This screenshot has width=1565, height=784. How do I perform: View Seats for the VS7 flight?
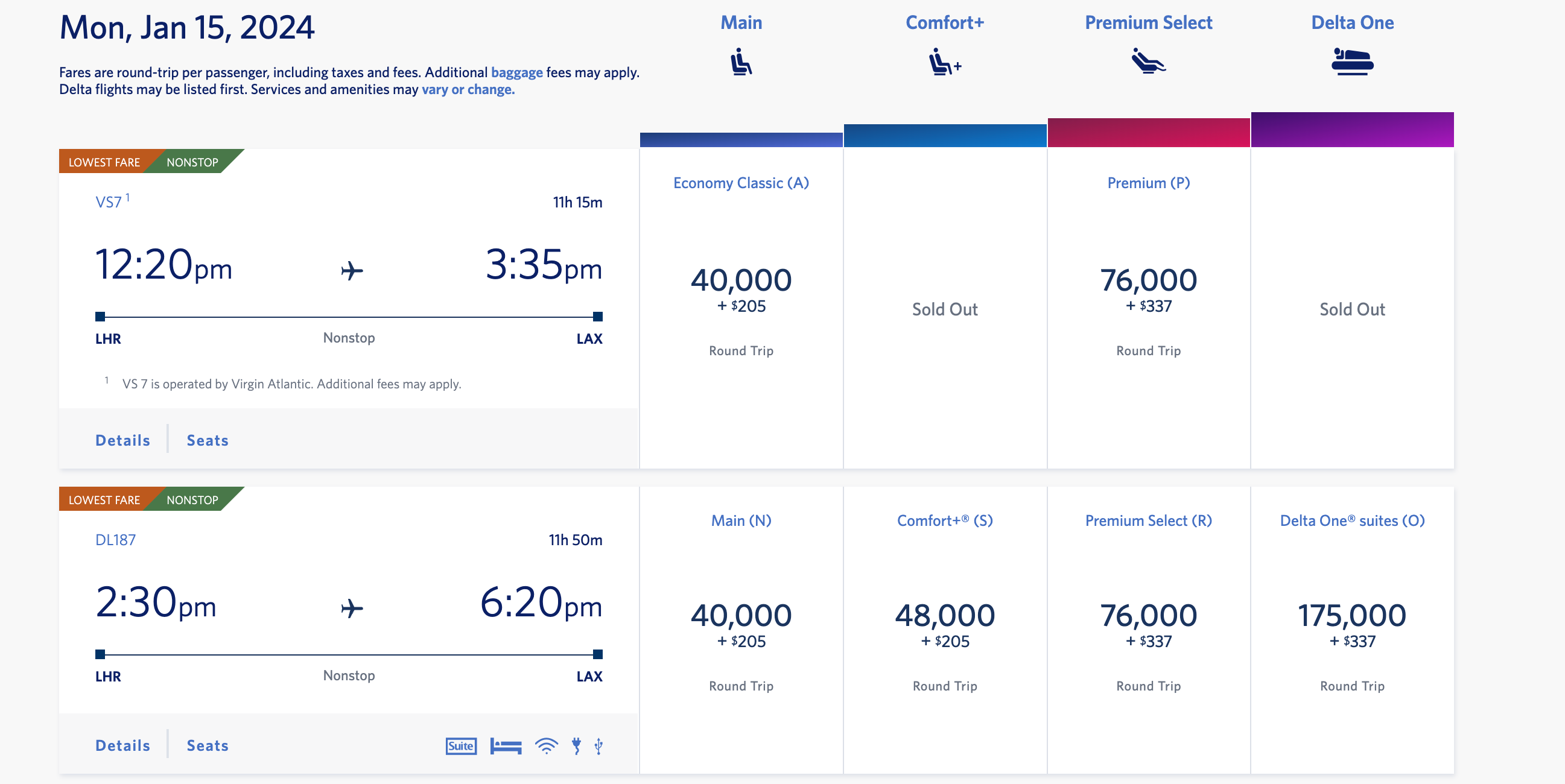(x=207, y=440)
